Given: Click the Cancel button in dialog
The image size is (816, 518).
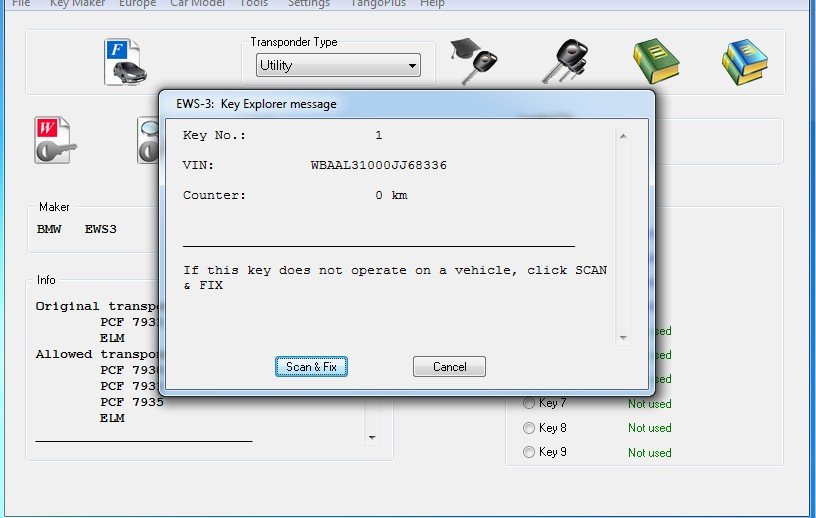Looking at the screenshot, I should [x=449, y=367].
